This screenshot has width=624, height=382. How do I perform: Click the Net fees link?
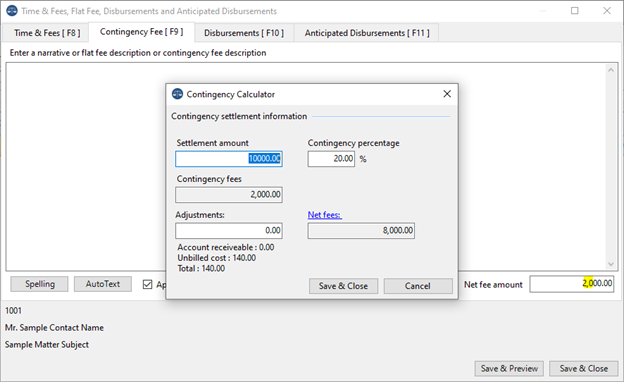click(x=324, y=215)
